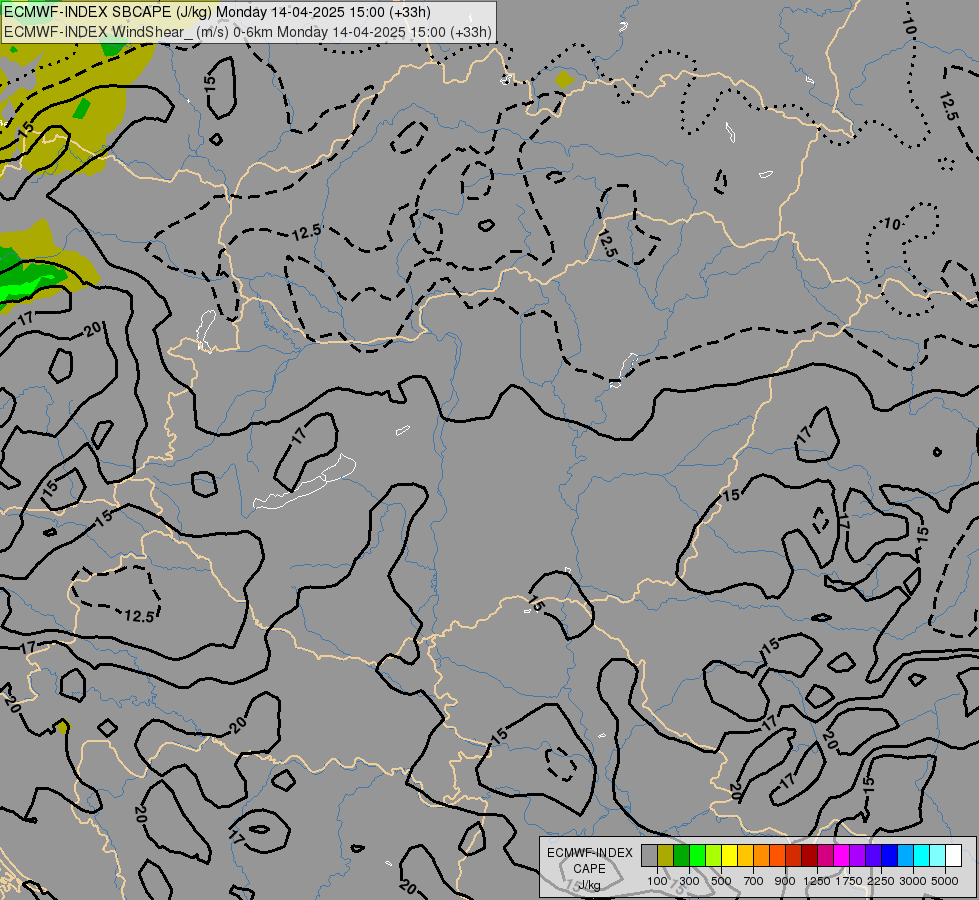Click the small olive CAPE square at top
979x900 pixels.
tap(564, 79)
